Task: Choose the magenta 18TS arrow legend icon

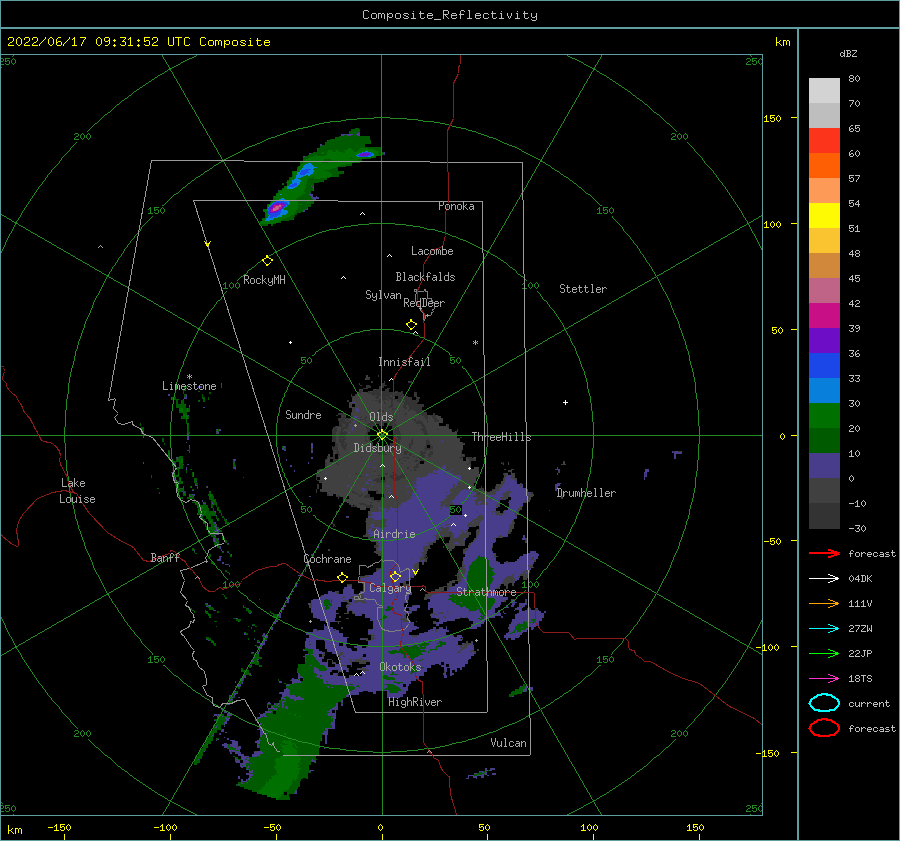Action: (824, 679)
